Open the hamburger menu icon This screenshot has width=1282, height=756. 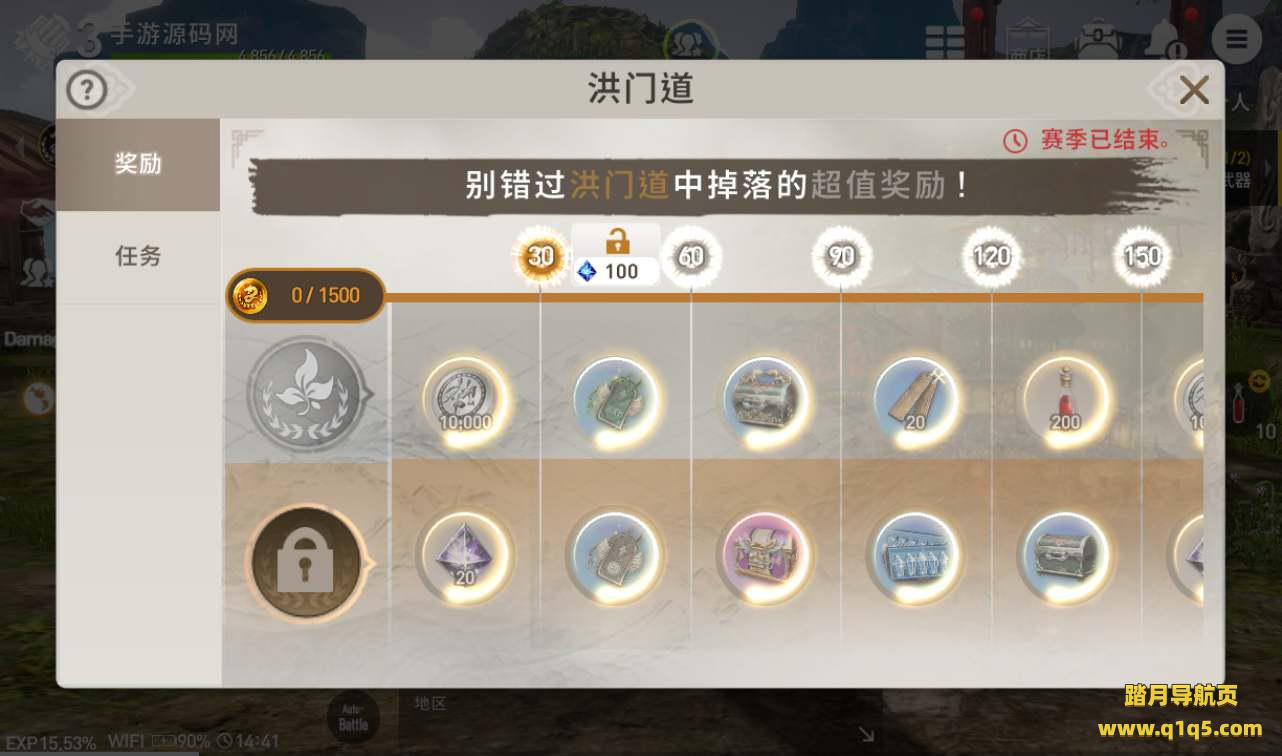click(x=1237, y=39)
